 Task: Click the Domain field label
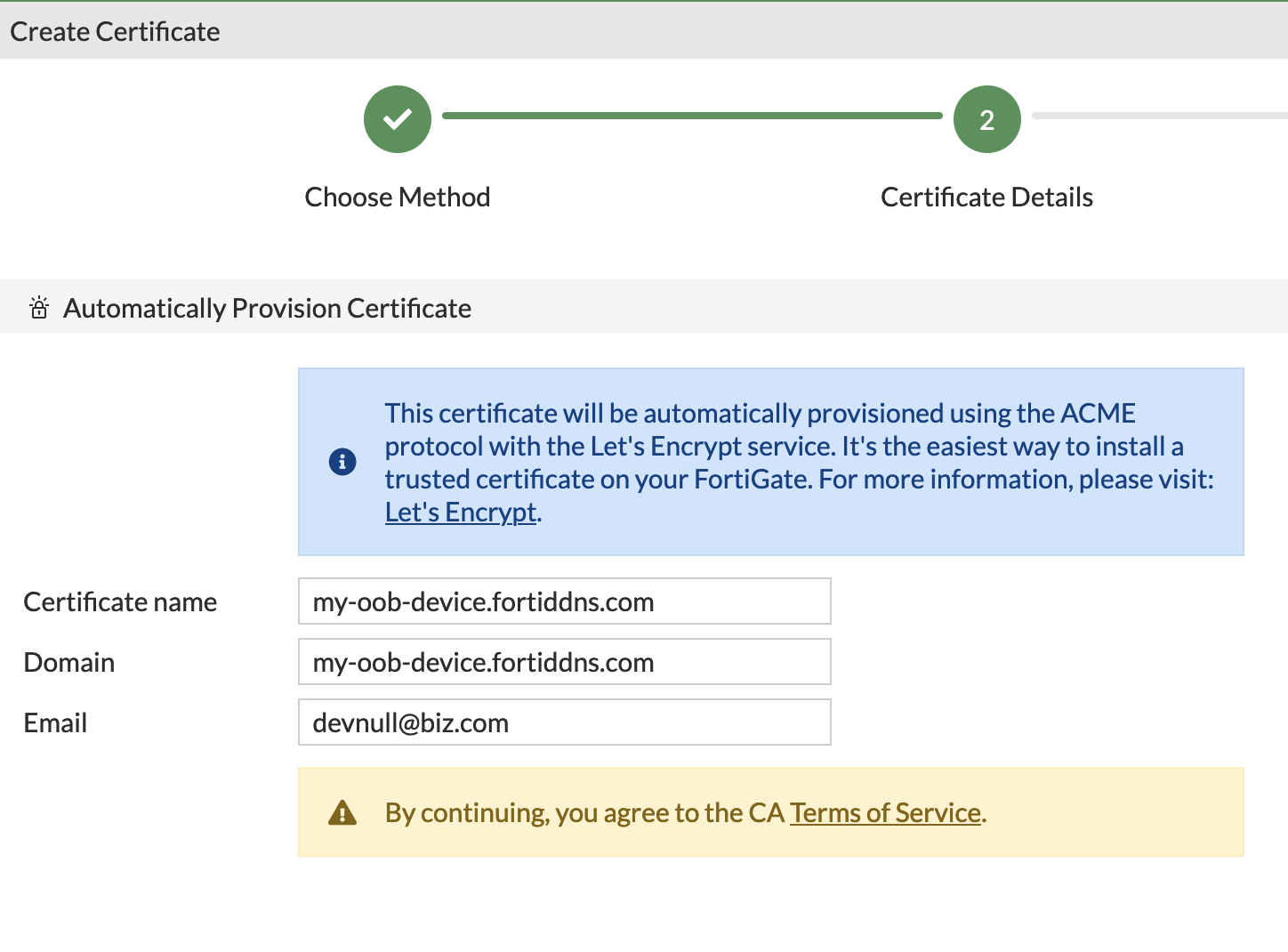pyautogui.click(x=69, y=662)
